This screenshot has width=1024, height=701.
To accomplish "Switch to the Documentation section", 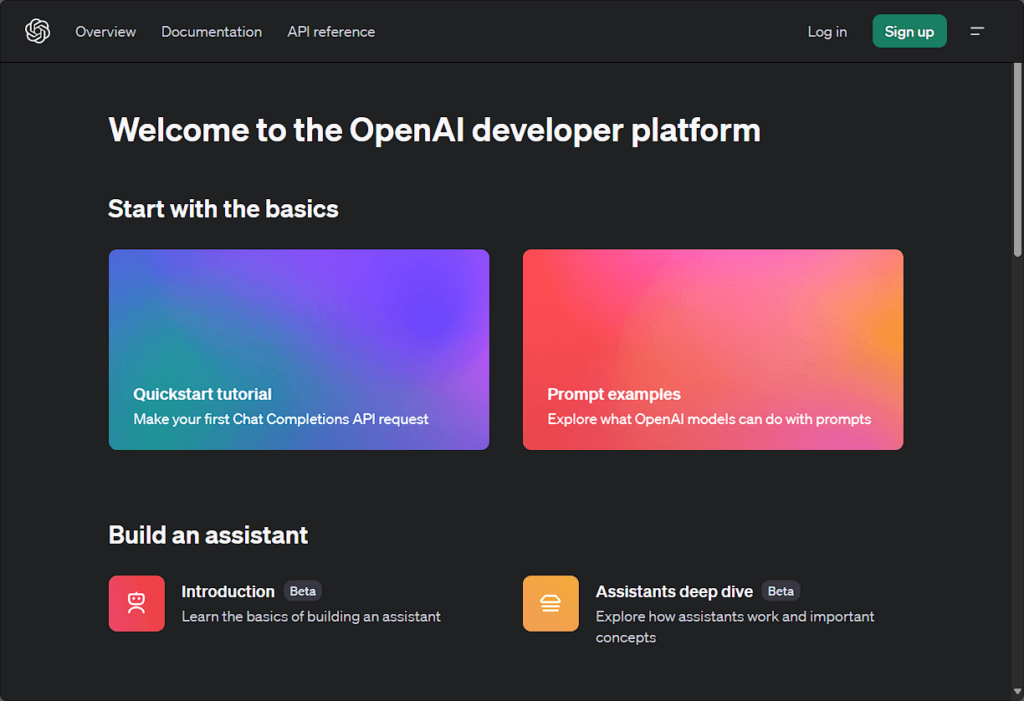I will (211, 31).
